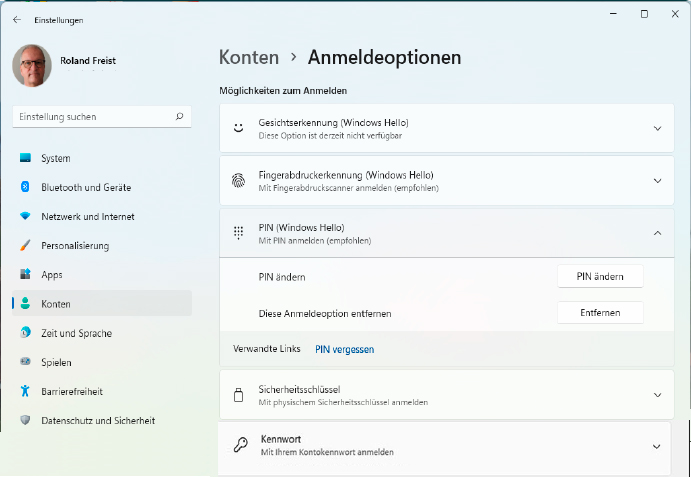Click the fingerprint icon for Fingerabdruckerkennung
Screen dimensions: 691x477
[x=238, y=181]
